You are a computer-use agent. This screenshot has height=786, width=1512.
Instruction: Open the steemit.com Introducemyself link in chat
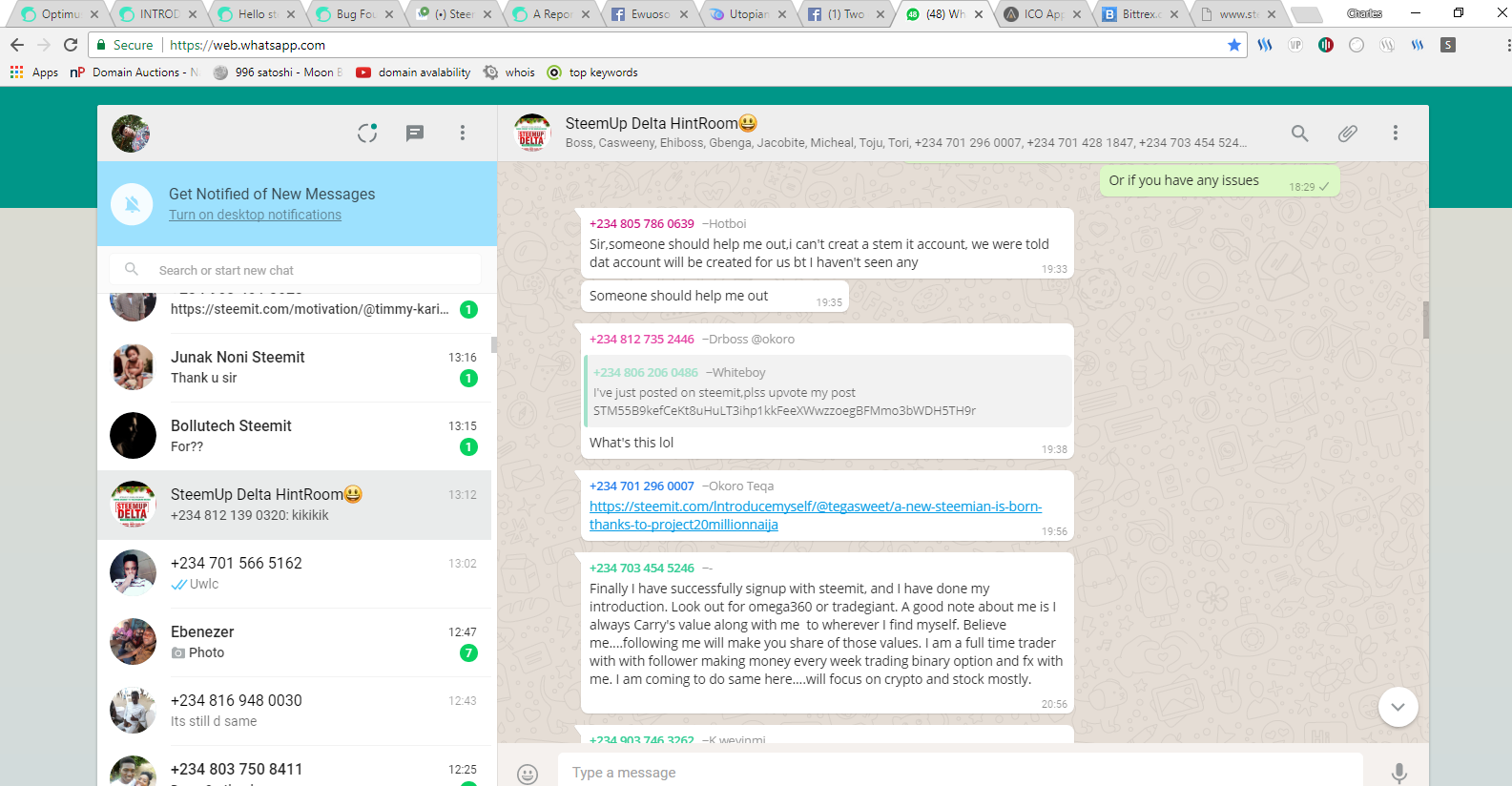tap(816, 515)
